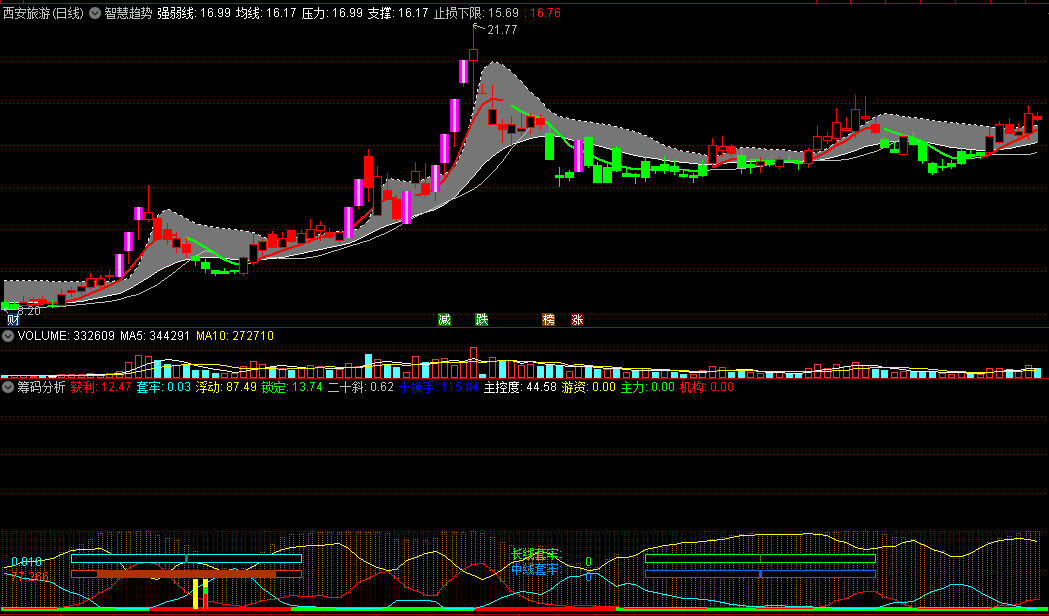The image size is (1049, 616).
Task: Click the 智慧趋势 indicator name
Action: [x=128, y=13]
